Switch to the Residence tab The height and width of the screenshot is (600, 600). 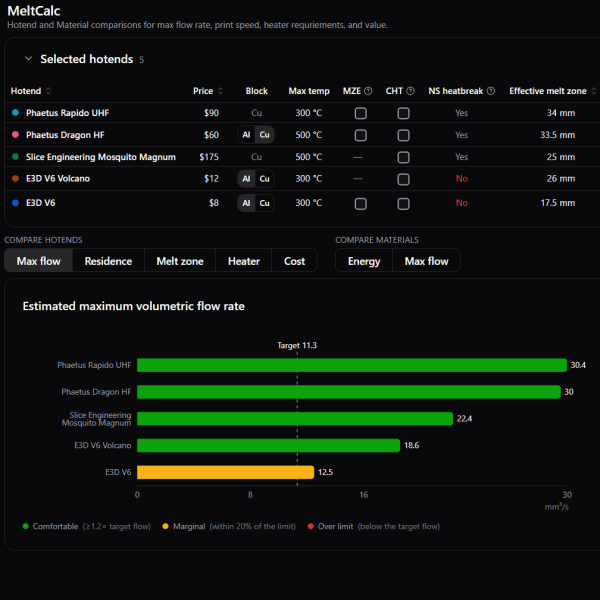coord(108,261)
